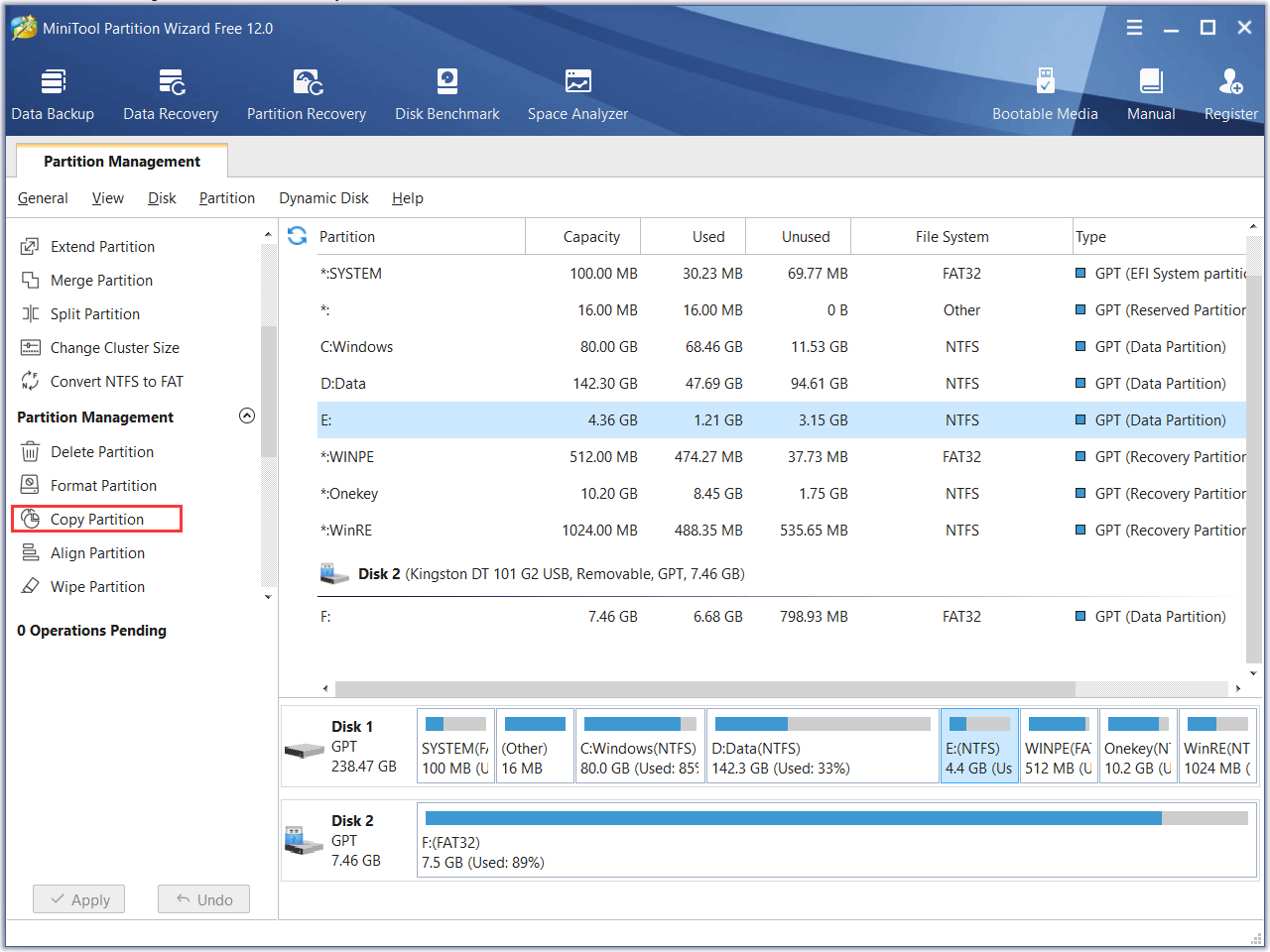
Task: Sort by File System column header
Action: [x=961, y=236]
